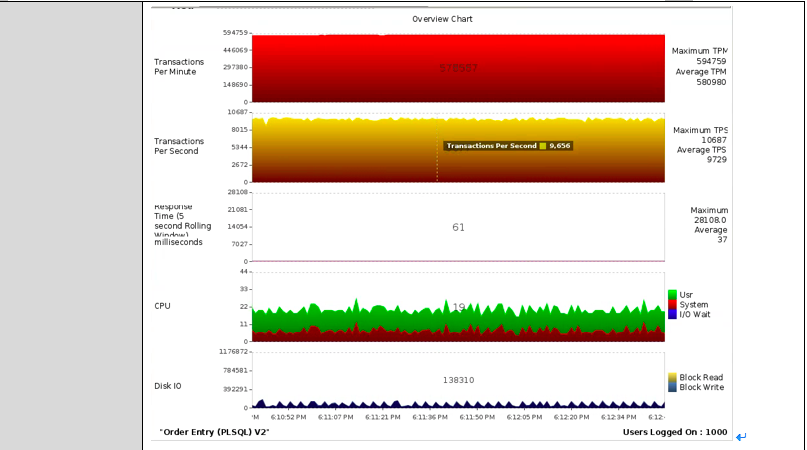Click the 'Order Entry (PLSQL) V2' caption
This screenshot has width=807, height=450.
[214, 432]
